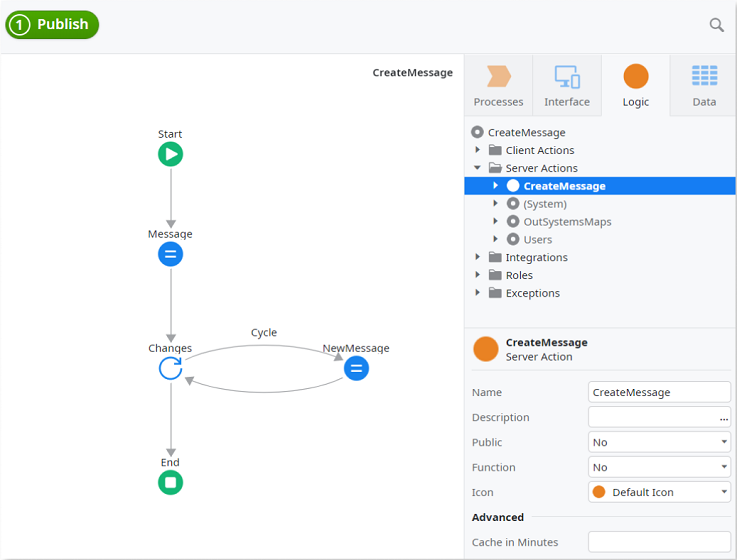Click the Server Action subtitle text

[539, 357]
